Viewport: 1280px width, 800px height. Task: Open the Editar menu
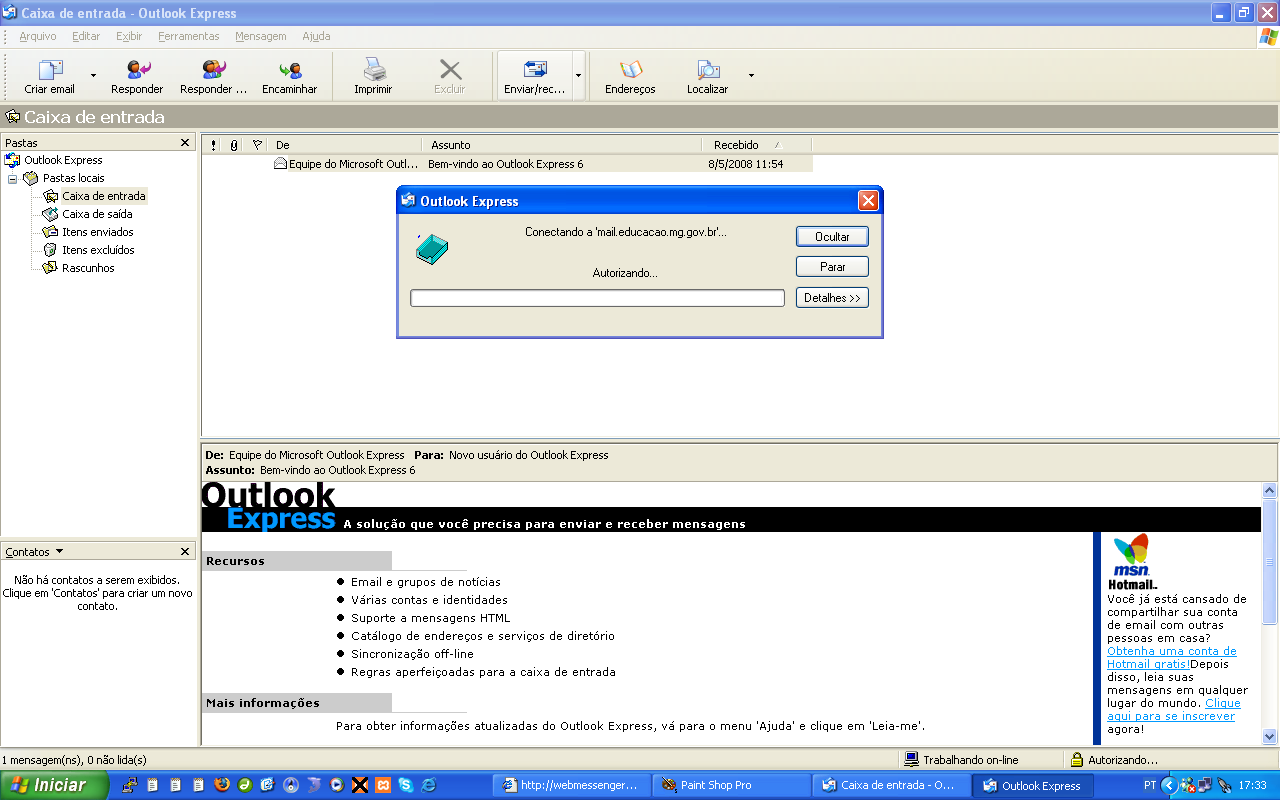click(x=86, y=36)
